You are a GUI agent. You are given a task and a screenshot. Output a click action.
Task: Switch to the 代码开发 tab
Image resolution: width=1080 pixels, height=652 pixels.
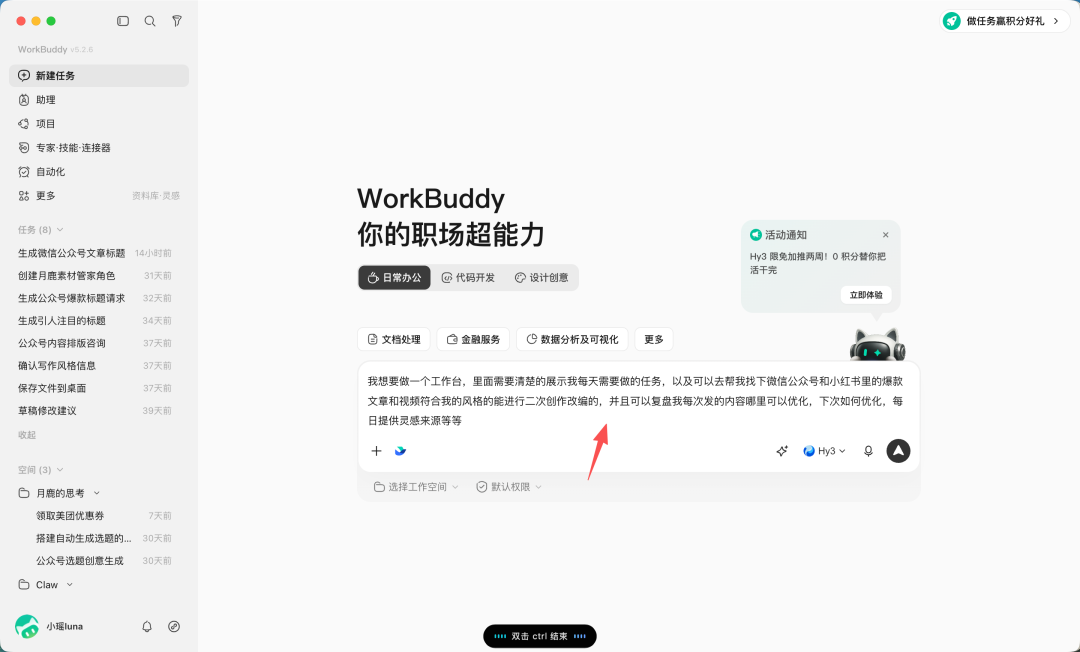468,277
